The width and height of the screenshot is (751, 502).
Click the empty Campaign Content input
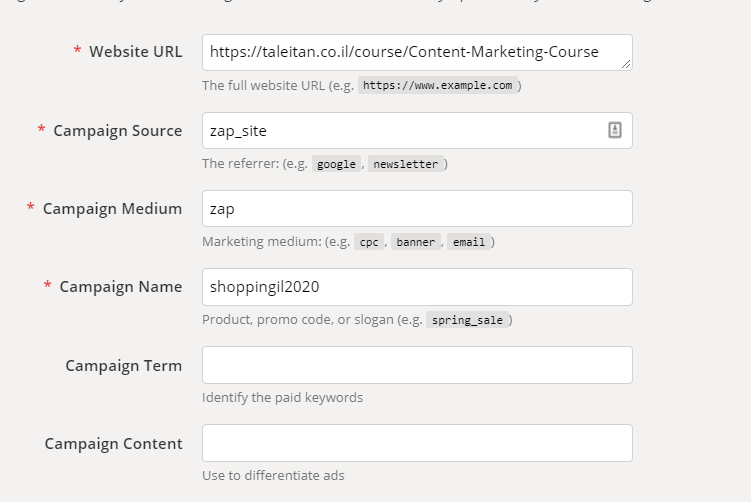point(416,442)
